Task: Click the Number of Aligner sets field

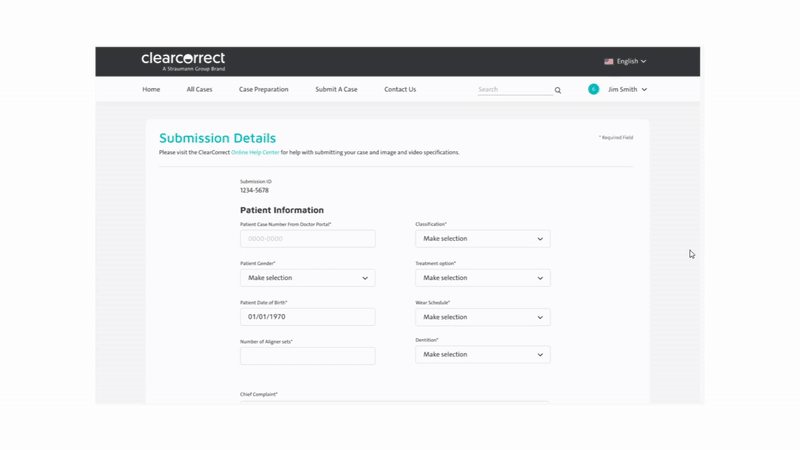Action: click(308, 356)
